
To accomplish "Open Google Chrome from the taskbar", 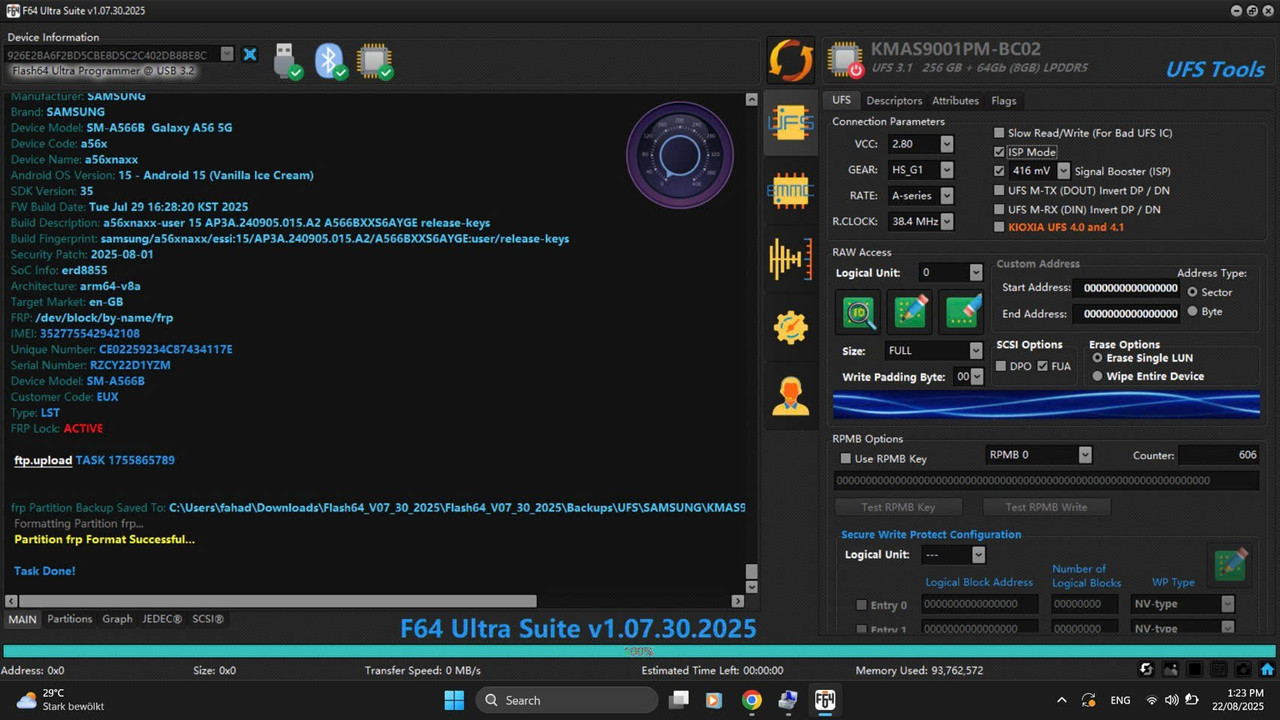I will pyautogui.click(x=751, y=700).
